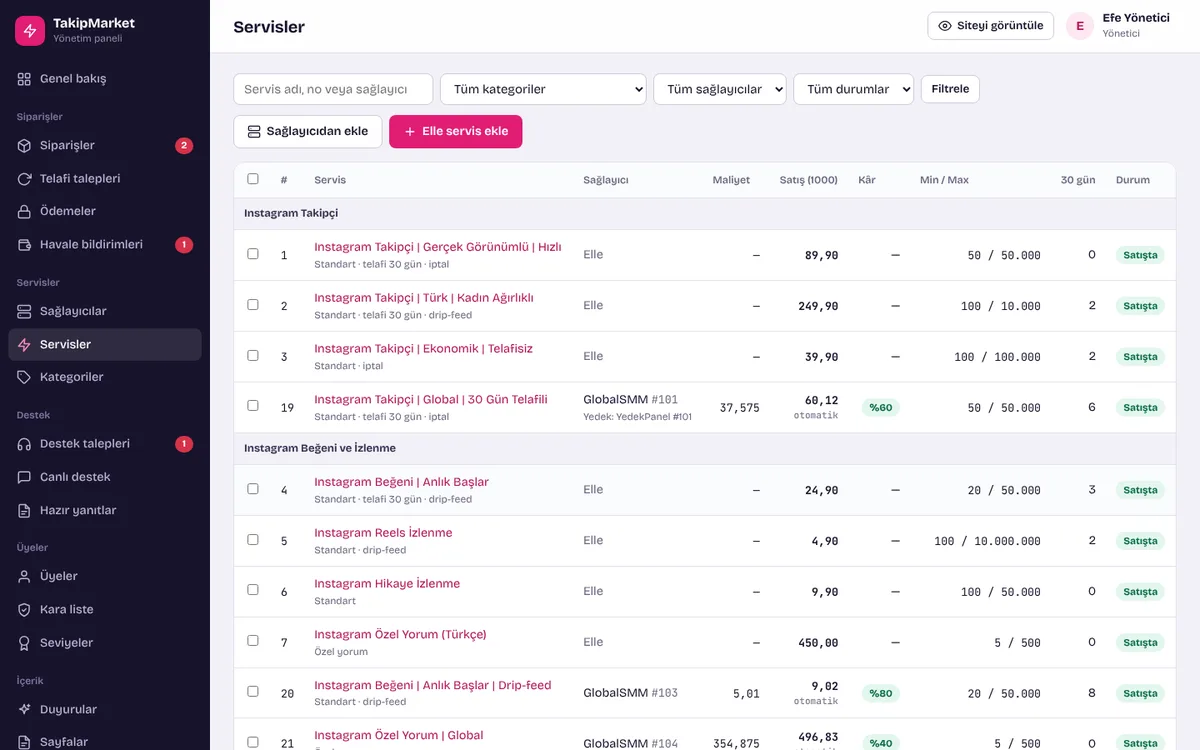The height and width of the screenshot is (750, 1200).
Task: Expand the Tüm sağlayıcılar dropdown
Action: (x=720, y=89)
